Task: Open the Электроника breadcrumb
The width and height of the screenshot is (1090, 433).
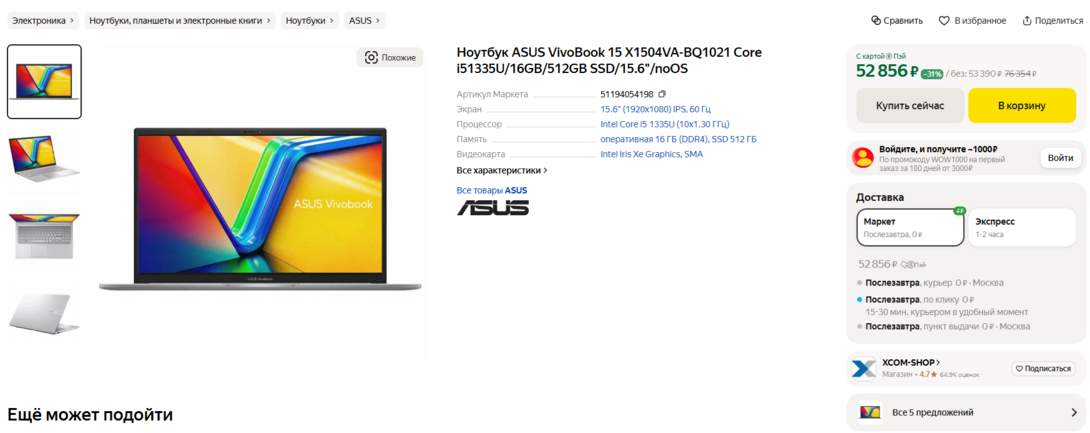Action: (x=43, y=21)
